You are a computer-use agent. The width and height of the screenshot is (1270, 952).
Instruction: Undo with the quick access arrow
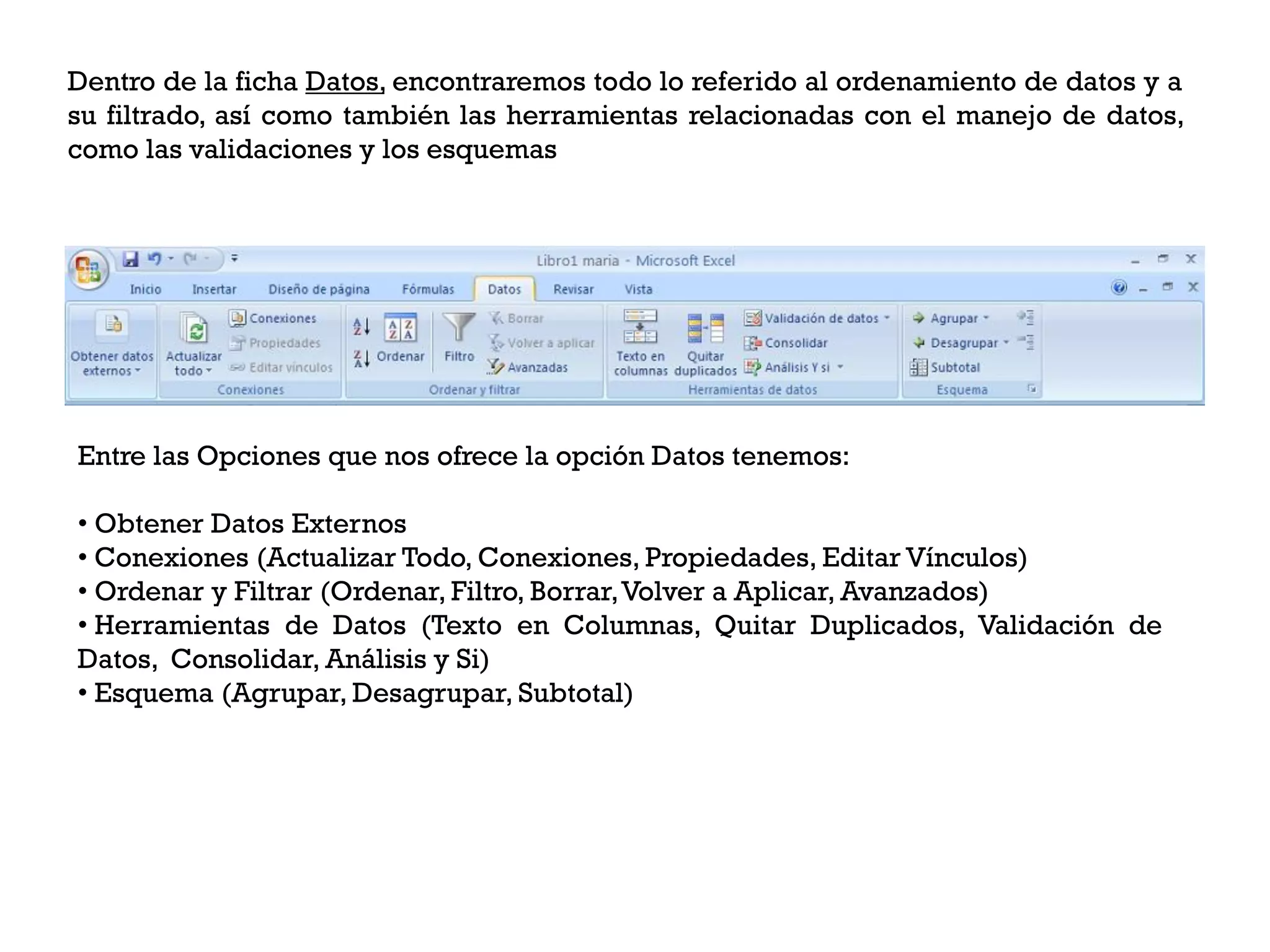click(x=154, y=258)
